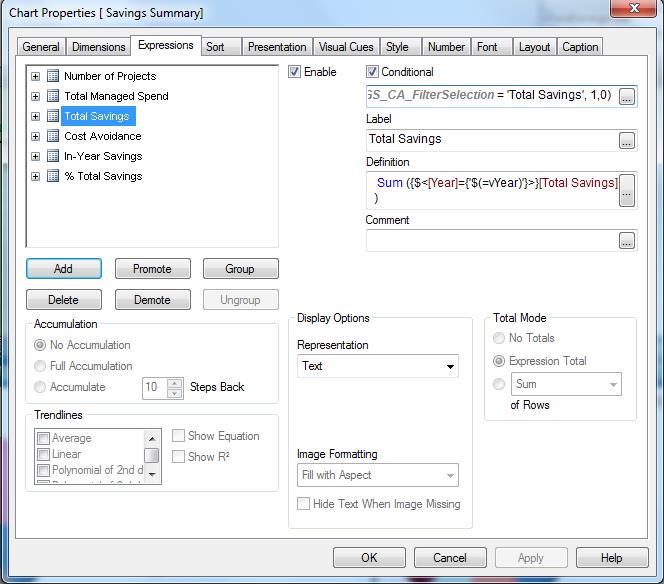Check the Average trendline option
The width and height of the screenshot is (664, 584).
coord(43,438)
